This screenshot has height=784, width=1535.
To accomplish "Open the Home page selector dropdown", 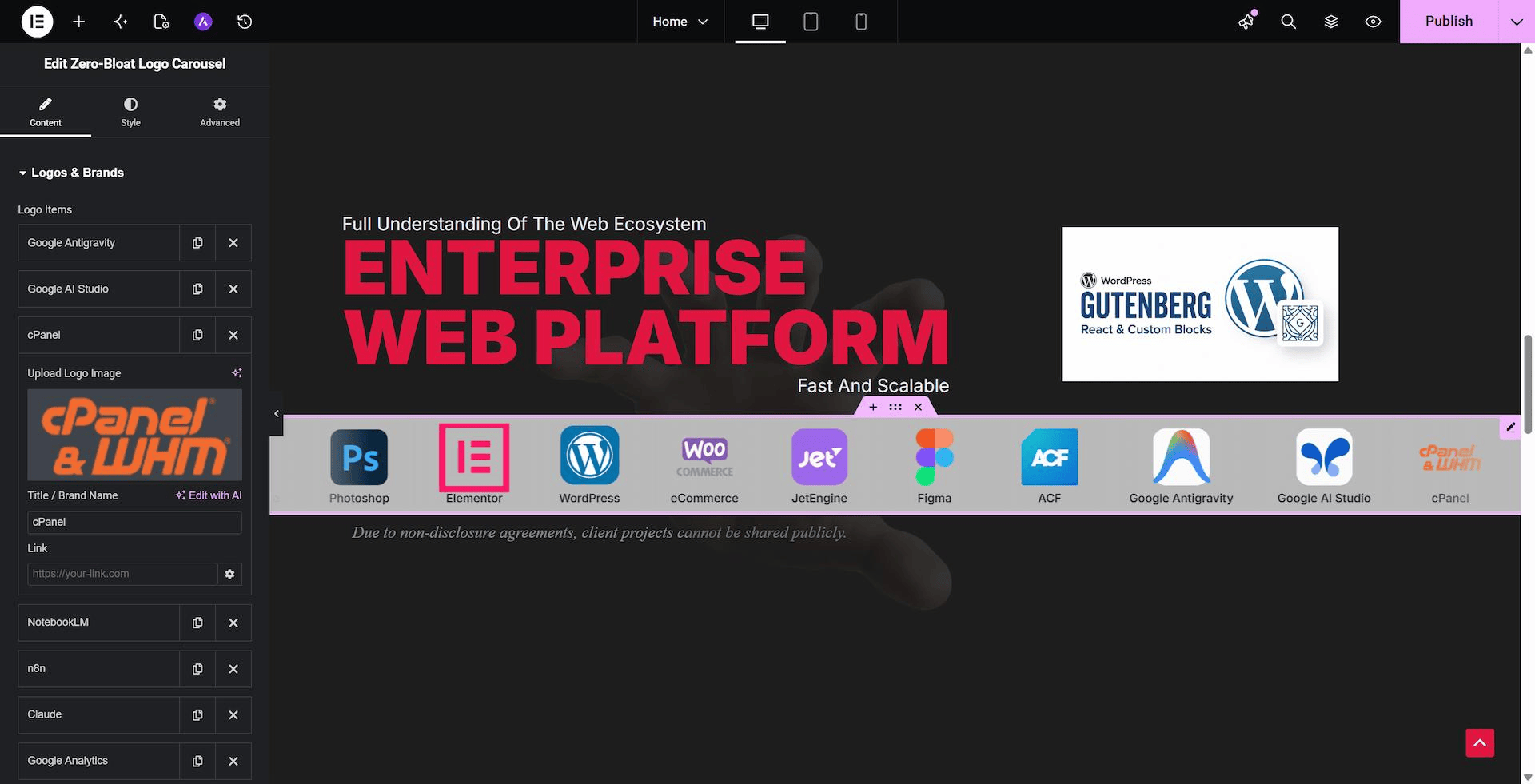I will [x=680, y=22].
